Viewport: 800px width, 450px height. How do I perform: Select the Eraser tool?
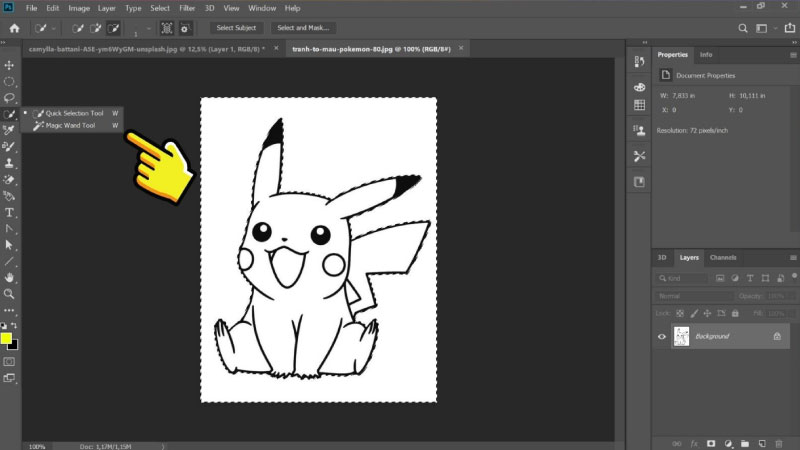click(x=9, y=180)
